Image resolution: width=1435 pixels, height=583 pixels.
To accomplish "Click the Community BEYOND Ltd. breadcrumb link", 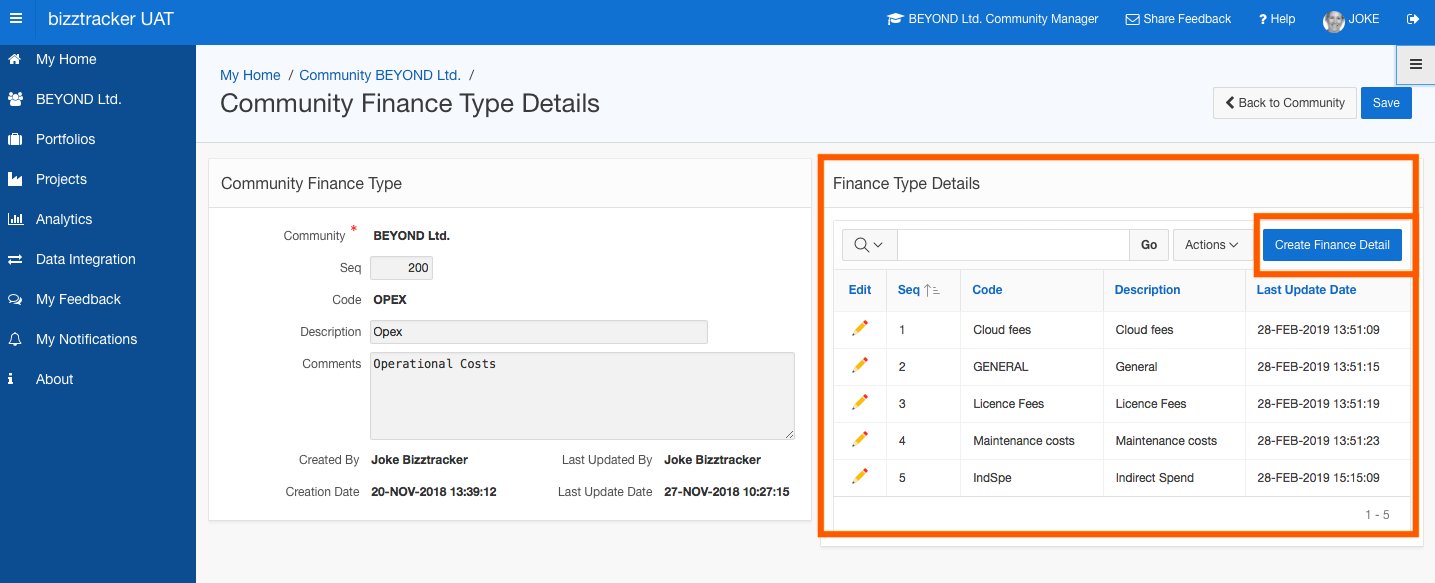I will point(380,75).
